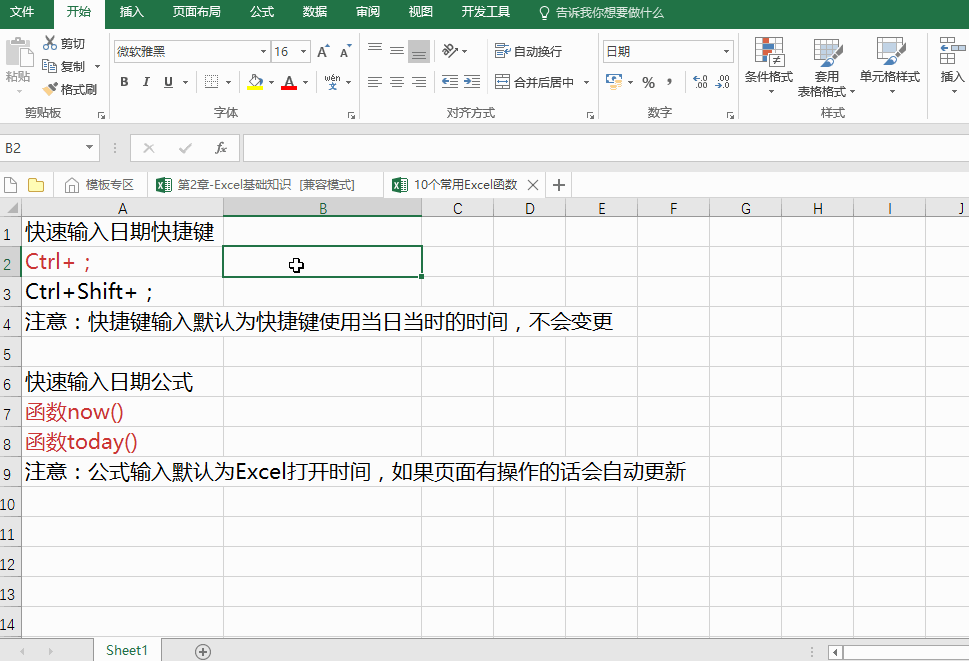Image resolution: width=969 pixels, height=661 pixels.
Task: Click the text orientation icon
Action: 450,51
